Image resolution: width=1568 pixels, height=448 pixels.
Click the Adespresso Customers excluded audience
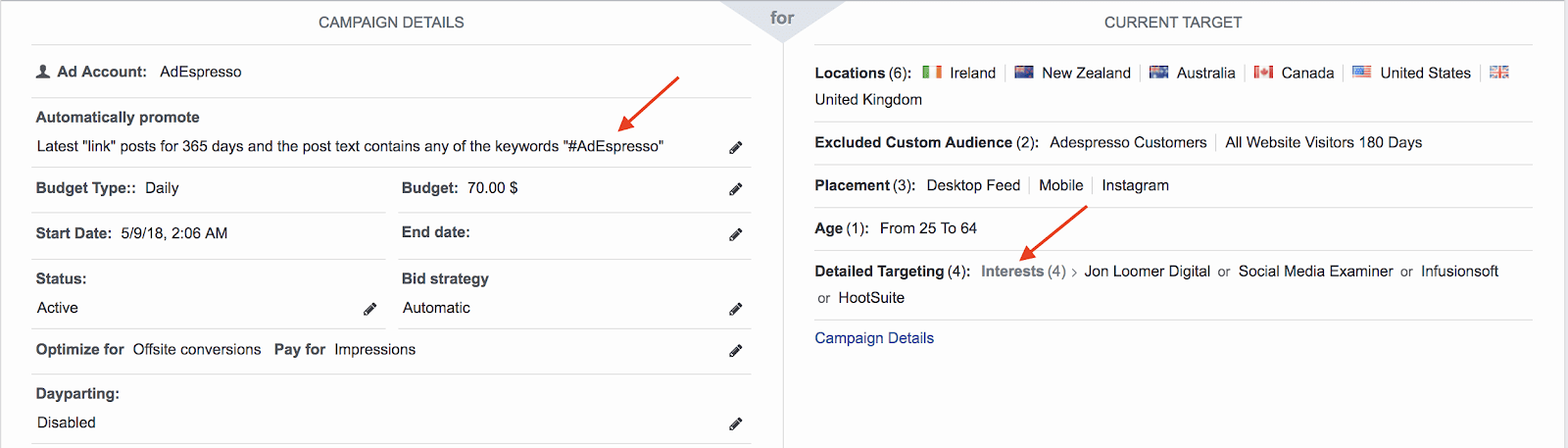pos(1128,143)
